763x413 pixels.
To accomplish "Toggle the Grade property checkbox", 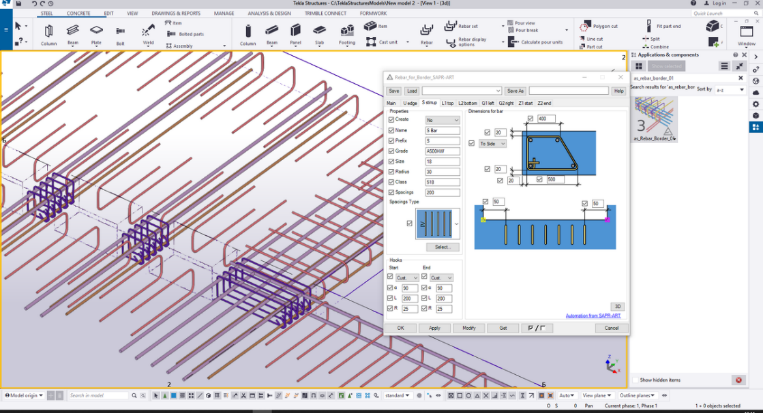I will [391, 151].
